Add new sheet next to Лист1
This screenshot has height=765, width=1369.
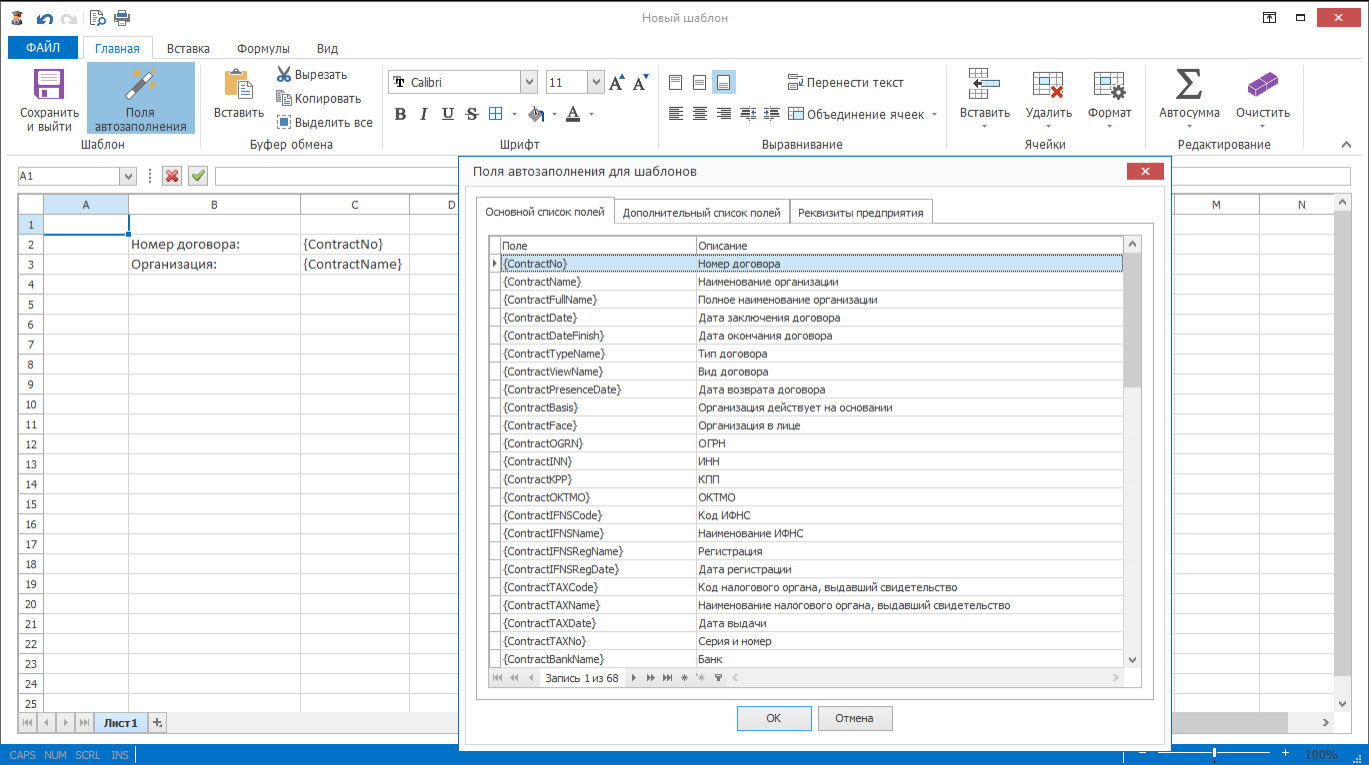point(157,722)
